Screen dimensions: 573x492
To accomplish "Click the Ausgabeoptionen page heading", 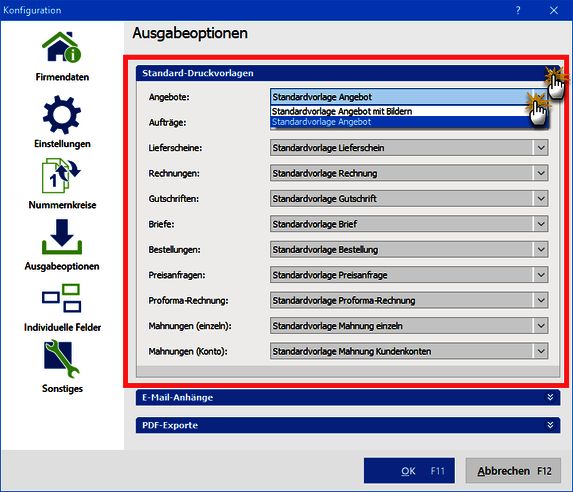I will tap(190, 33).
